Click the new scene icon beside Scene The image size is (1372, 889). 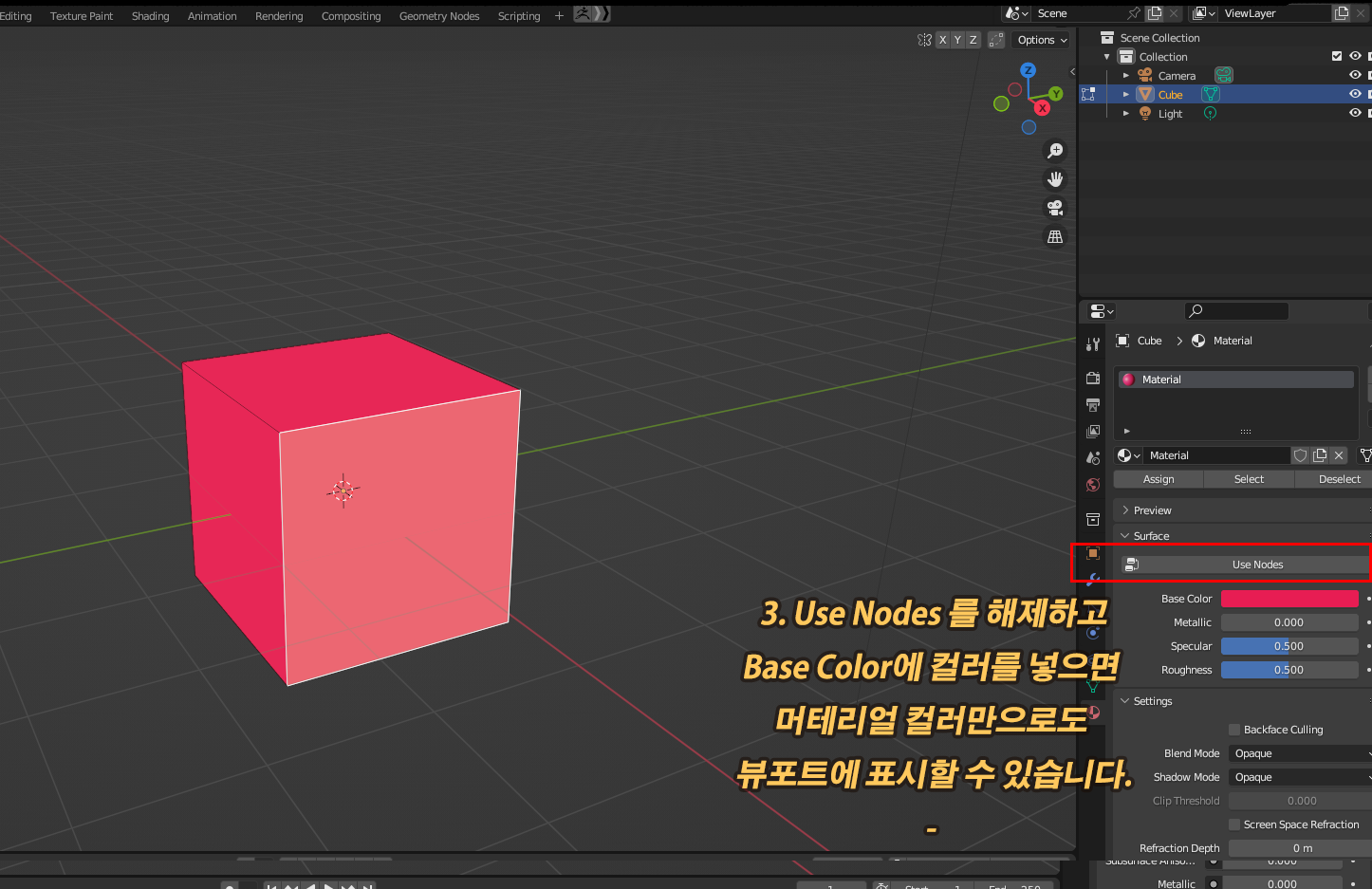pyautogui.click(x=1155, y=13)
